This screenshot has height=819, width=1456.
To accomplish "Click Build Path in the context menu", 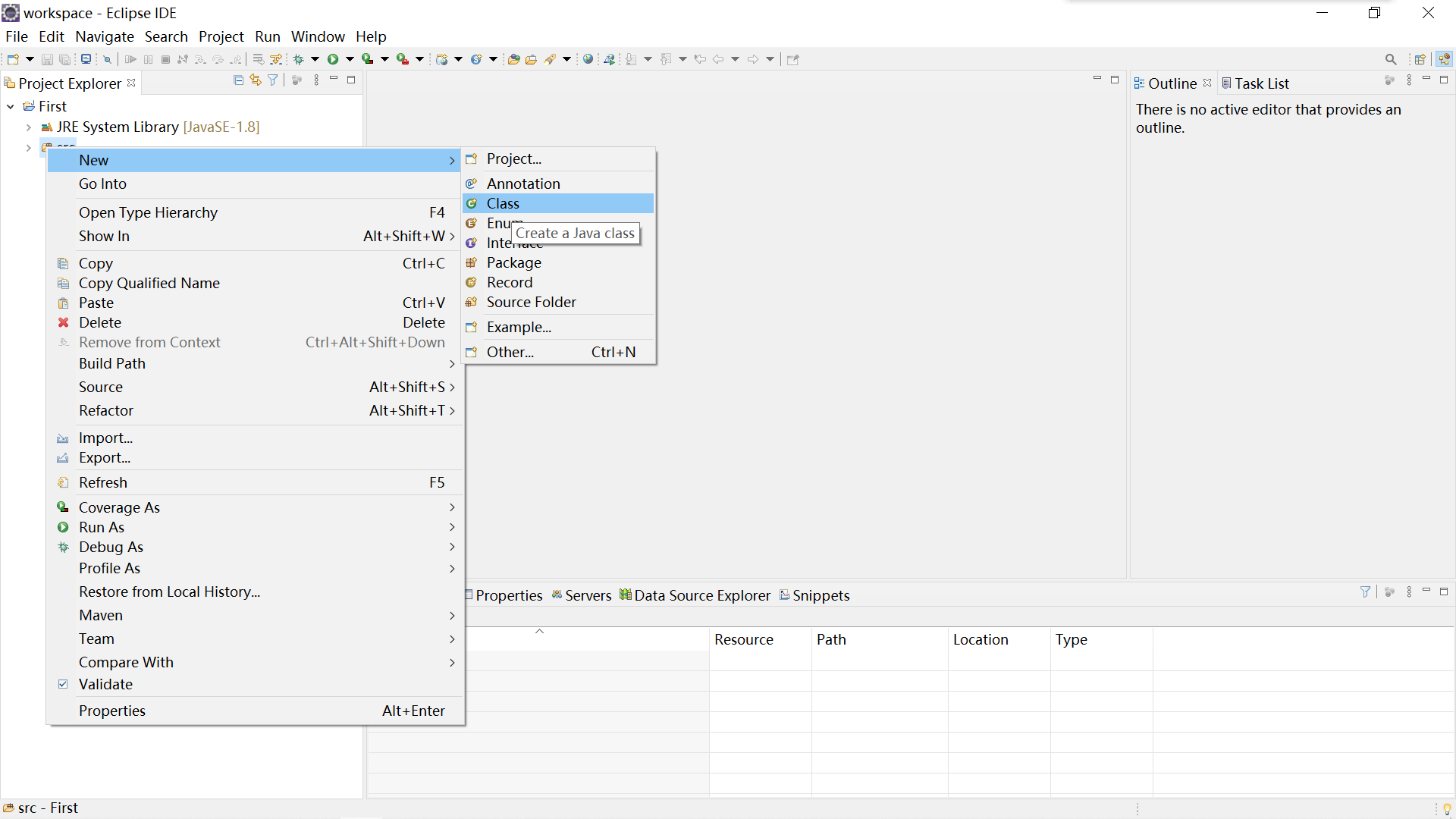I will [x=254, y=363].
